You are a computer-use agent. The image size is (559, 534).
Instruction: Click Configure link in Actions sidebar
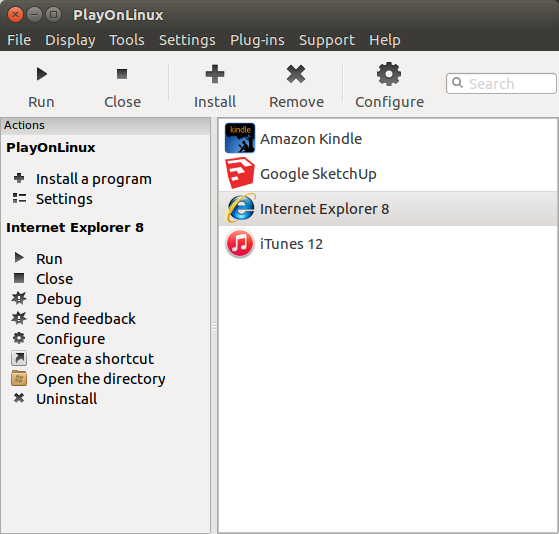coord(71,339)
